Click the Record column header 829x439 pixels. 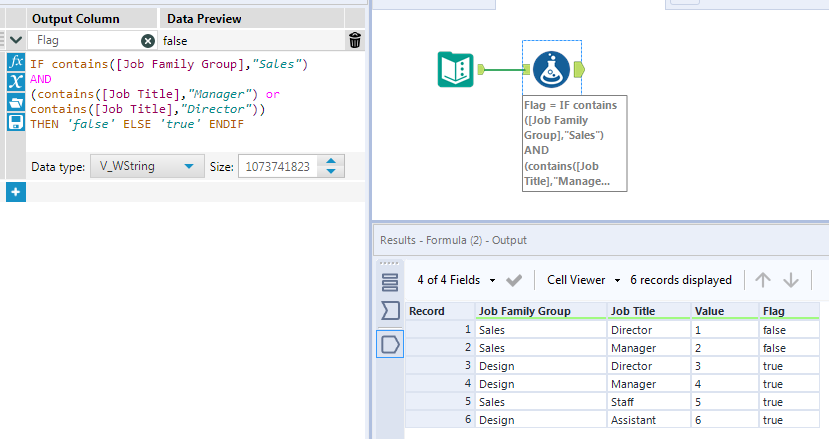pyautogui.click(x=440, y=311)
